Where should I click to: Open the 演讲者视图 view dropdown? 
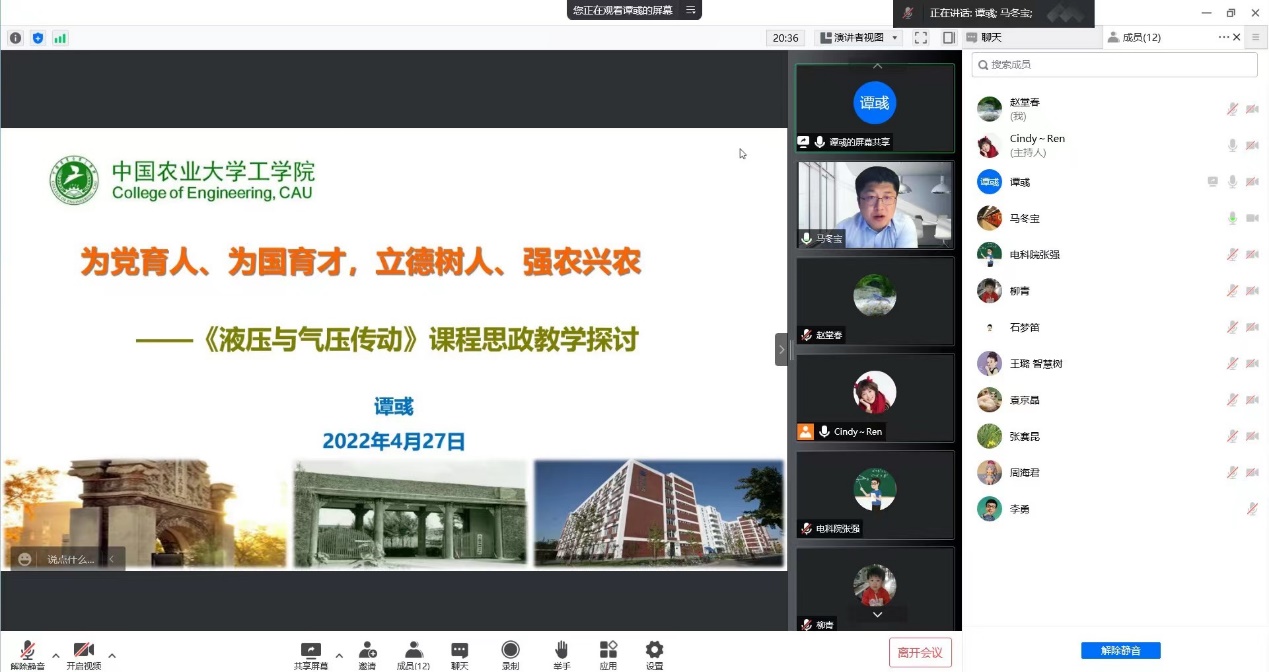click(859, 38)
